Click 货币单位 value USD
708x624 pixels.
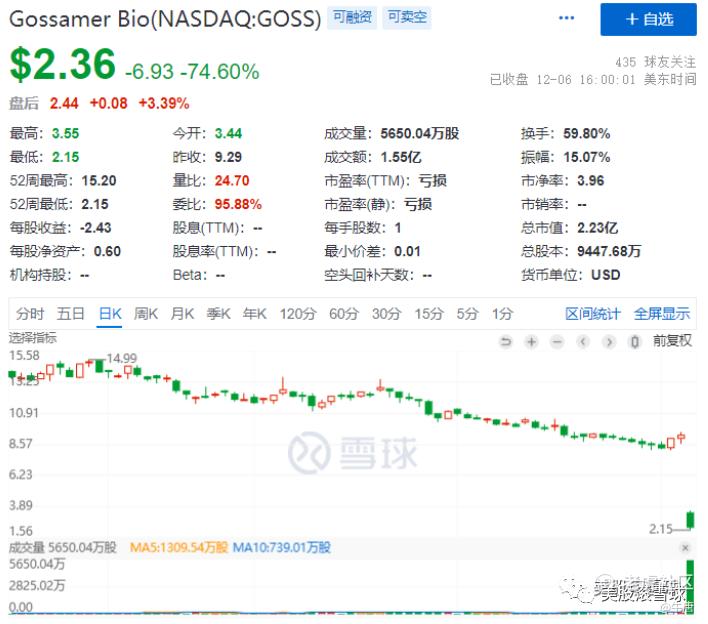pos(606,275)
